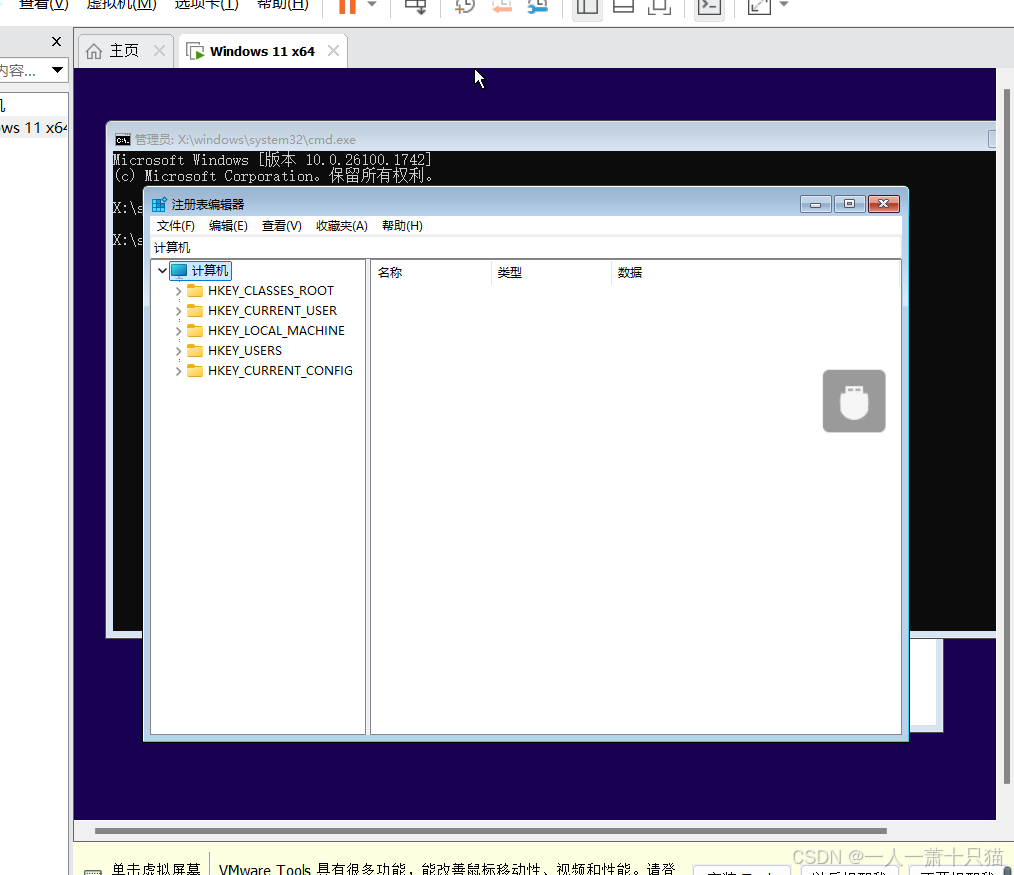Click the VM running icon on Windows 11 tab
The width and height of the screenshot is (1014, 875).
(195, 51)
